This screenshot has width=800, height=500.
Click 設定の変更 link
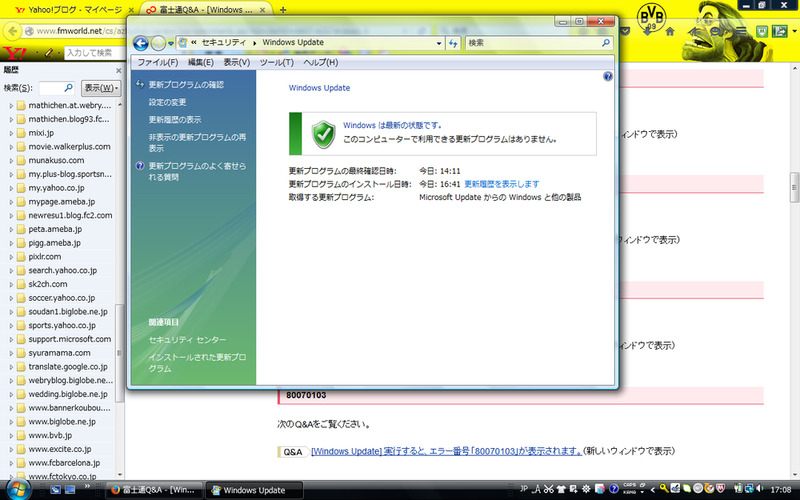click(x=167, y=102)
